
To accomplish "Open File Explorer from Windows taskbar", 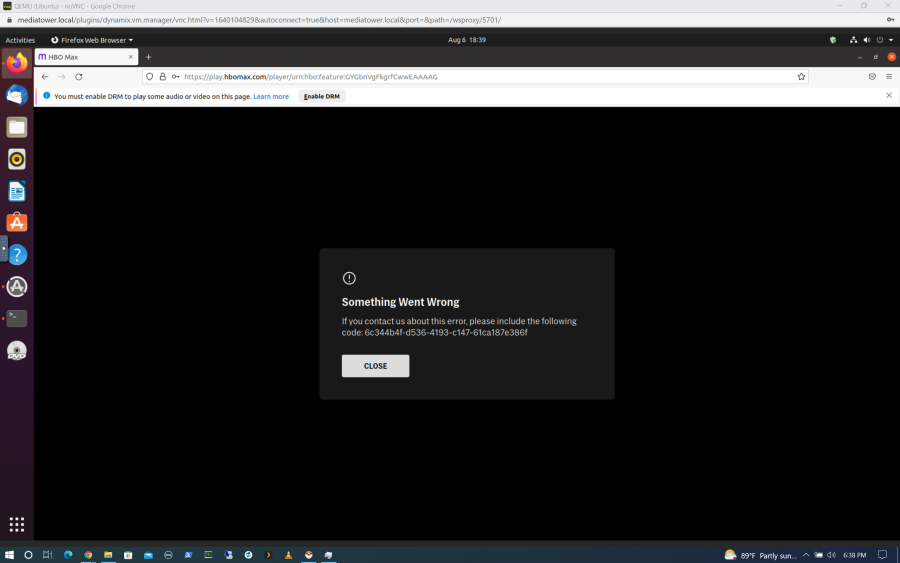I will point(108,555).
